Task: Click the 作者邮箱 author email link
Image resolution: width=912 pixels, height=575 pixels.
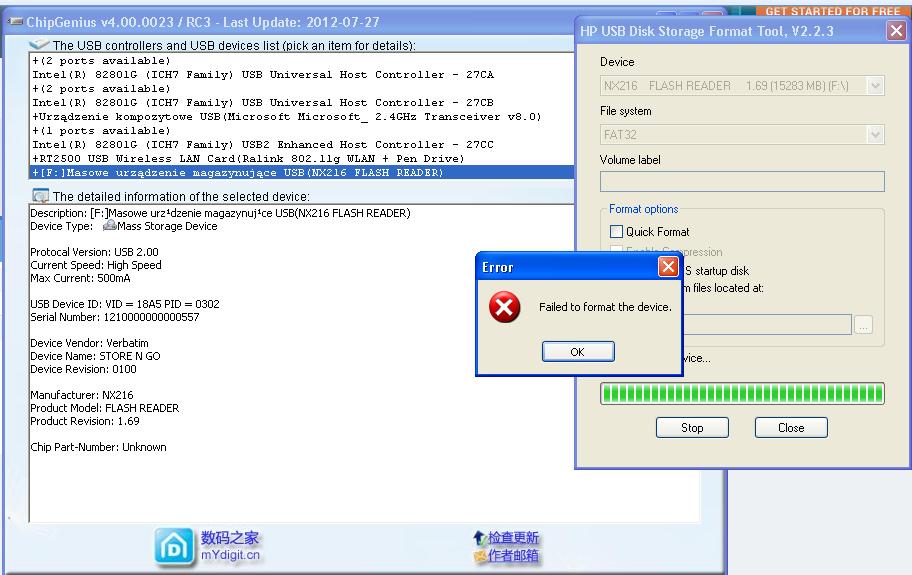Action: [x=513, y=556]
